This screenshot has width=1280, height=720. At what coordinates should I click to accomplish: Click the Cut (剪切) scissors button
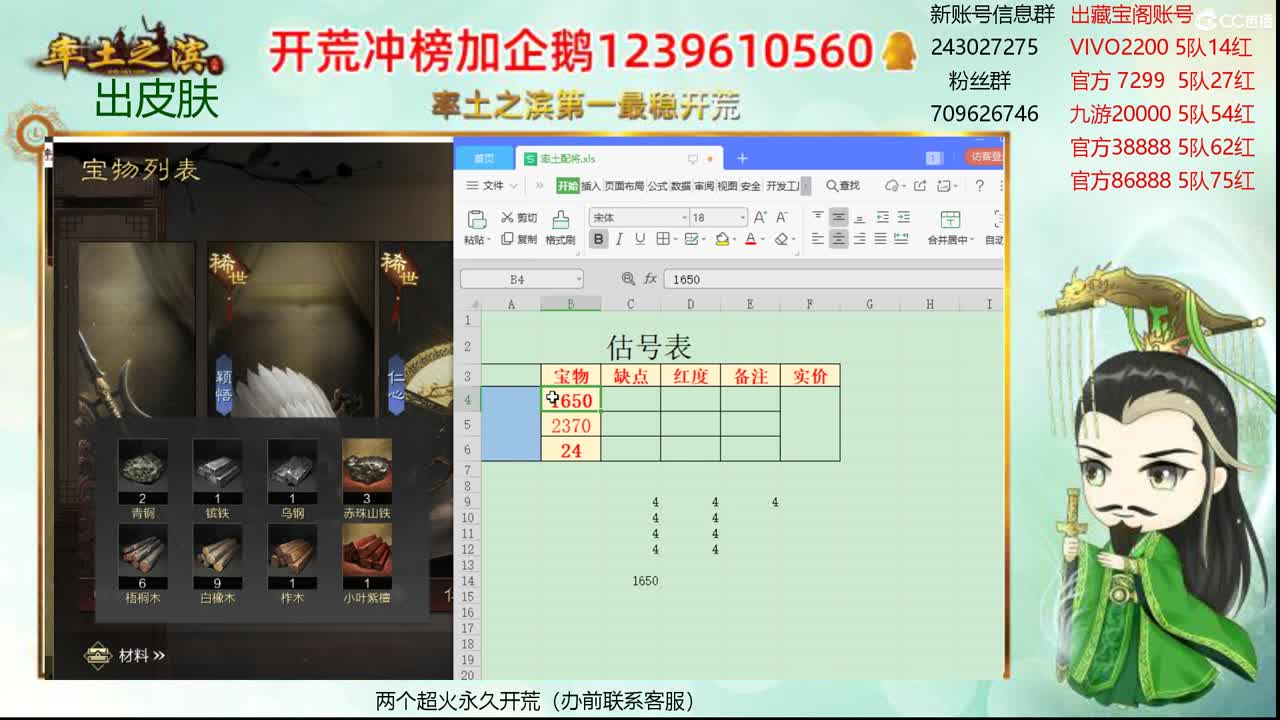[x=519, y=218]
